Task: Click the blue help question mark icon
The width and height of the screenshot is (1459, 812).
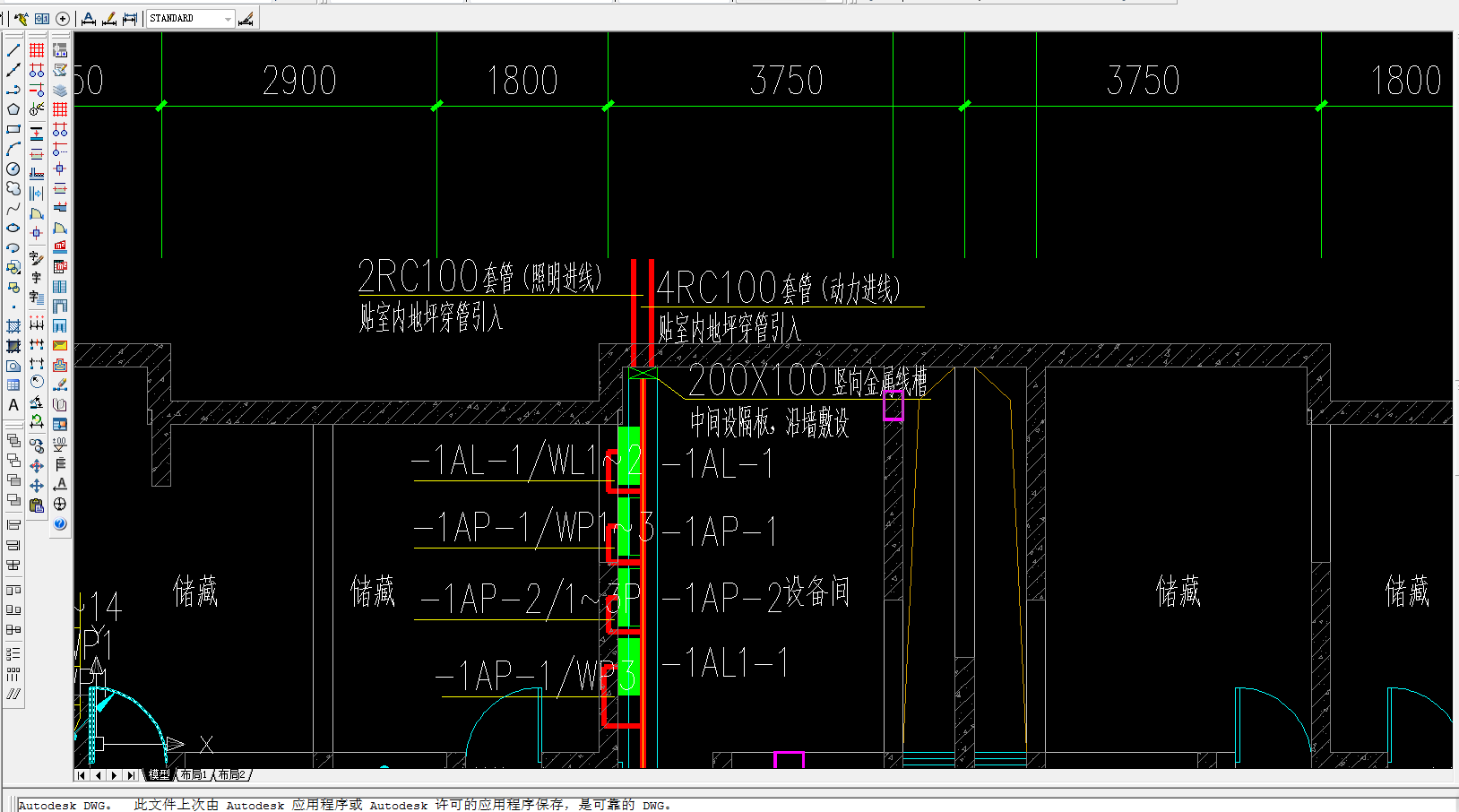Action: [x=60, y=524]
